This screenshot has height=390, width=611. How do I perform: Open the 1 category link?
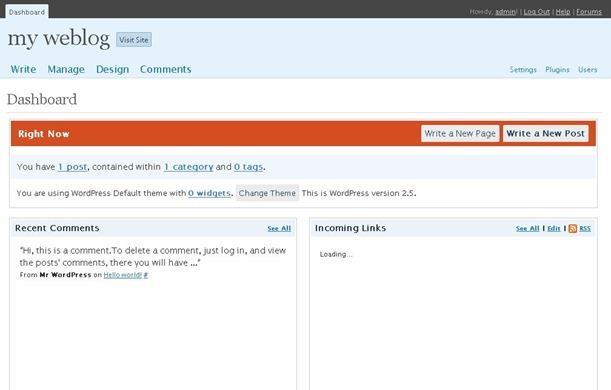(x=189, y=167)
